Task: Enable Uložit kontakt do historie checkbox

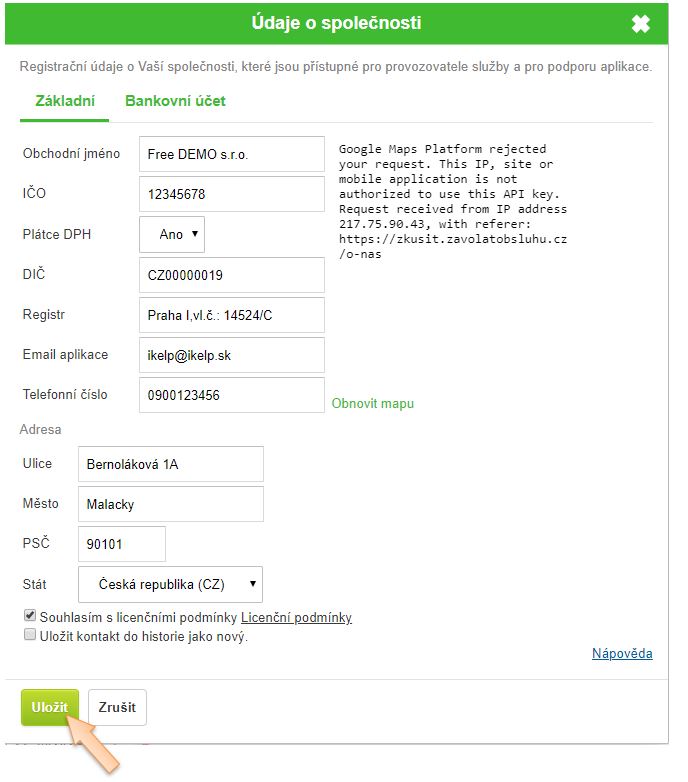Action: pos(30,635)
